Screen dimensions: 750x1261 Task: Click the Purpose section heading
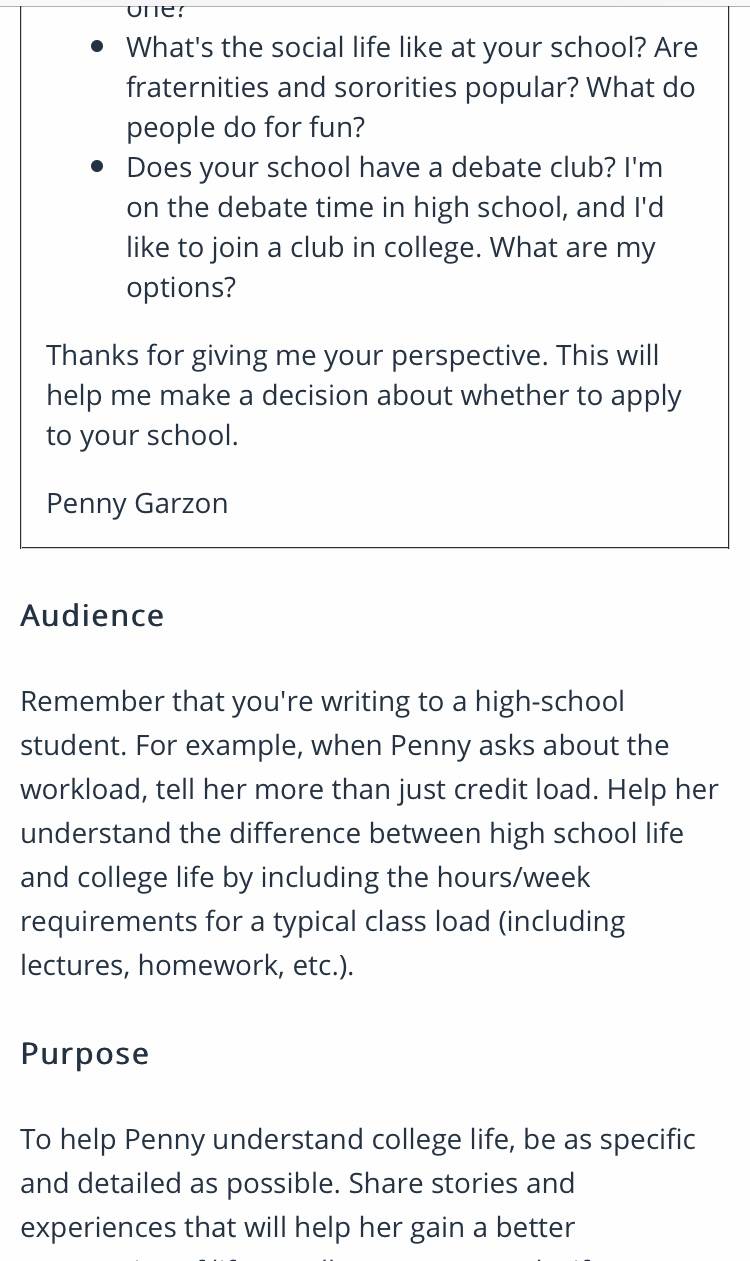coord(85,1054)
